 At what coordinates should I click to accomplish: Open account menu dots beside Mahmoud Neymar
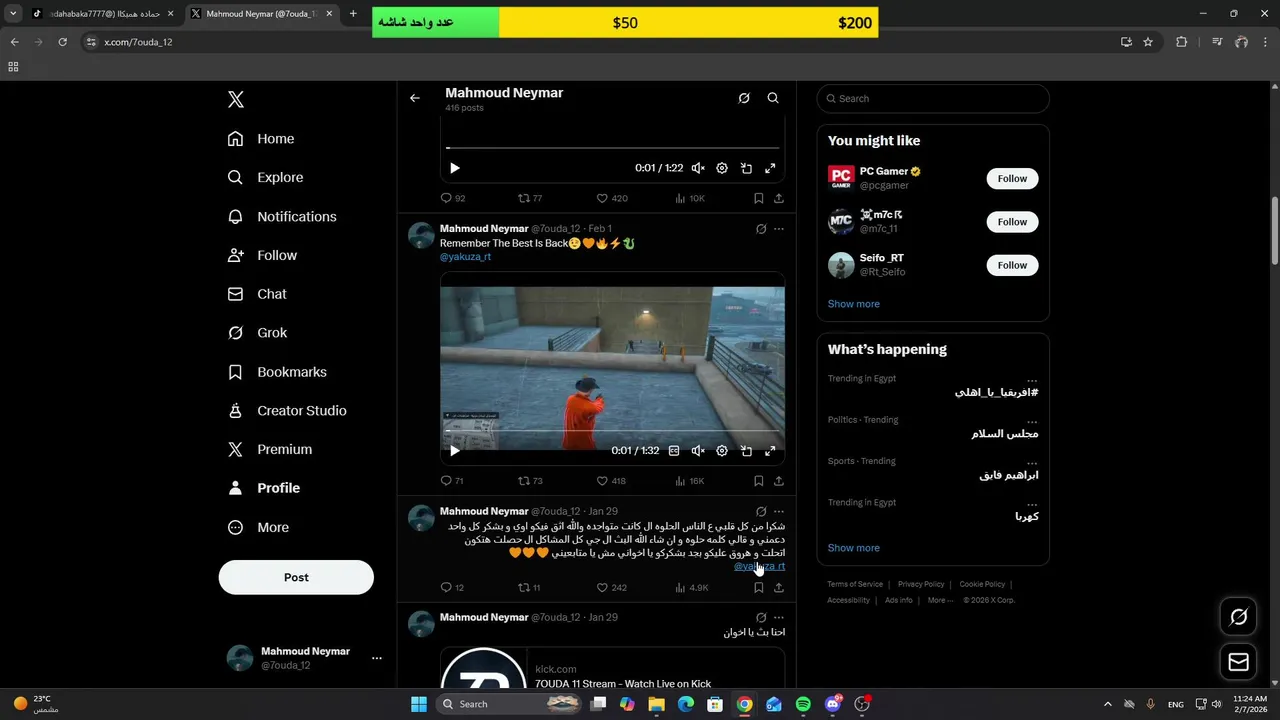pyautogui.click(x=377, y=658)
